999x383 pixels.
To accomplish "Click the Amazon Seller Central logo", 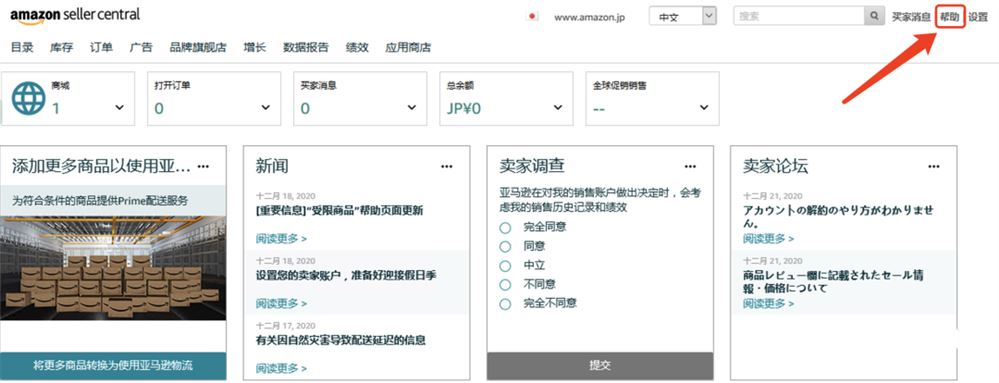I will (x=75, y=16).
